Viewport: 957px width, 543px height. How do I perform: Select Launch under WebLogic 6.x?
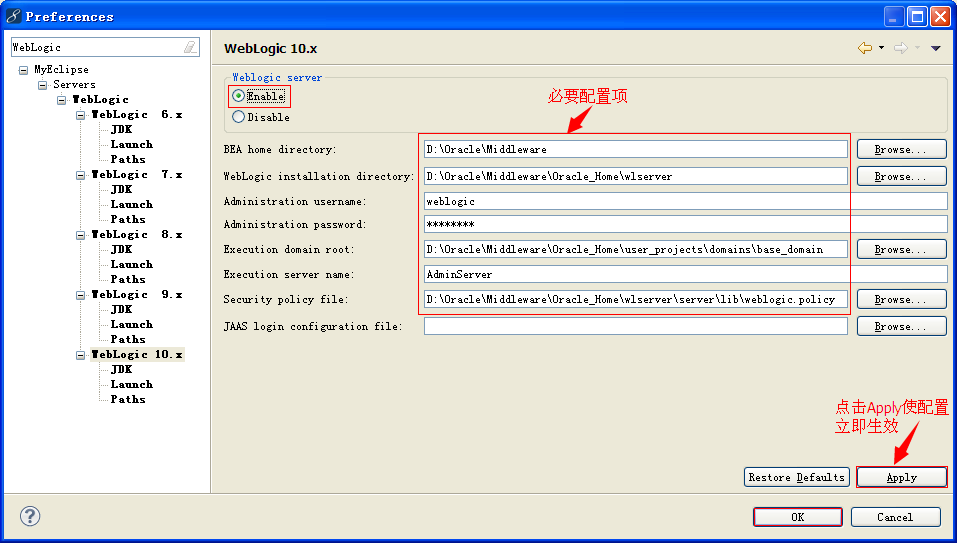tap(131, 144)
